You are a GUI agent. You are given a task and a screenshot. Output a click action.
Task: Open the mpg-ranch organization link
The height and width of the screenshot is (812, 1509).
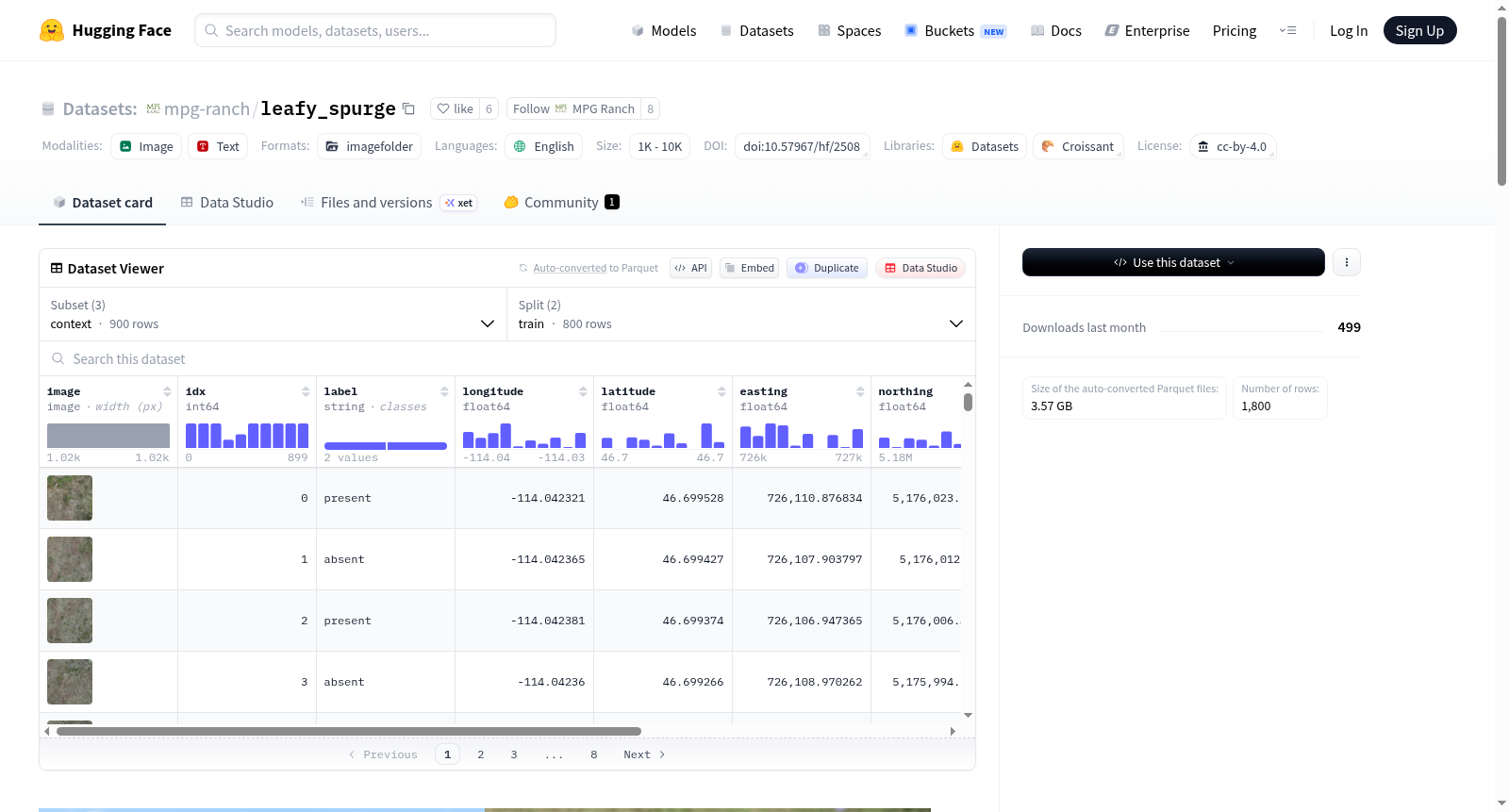[207, 108]
